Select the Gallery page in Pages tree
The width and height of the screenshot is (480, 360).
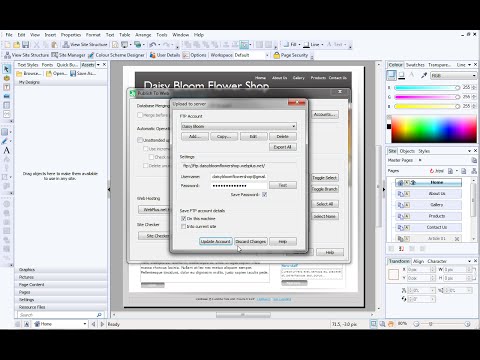[x=429, y=205]
